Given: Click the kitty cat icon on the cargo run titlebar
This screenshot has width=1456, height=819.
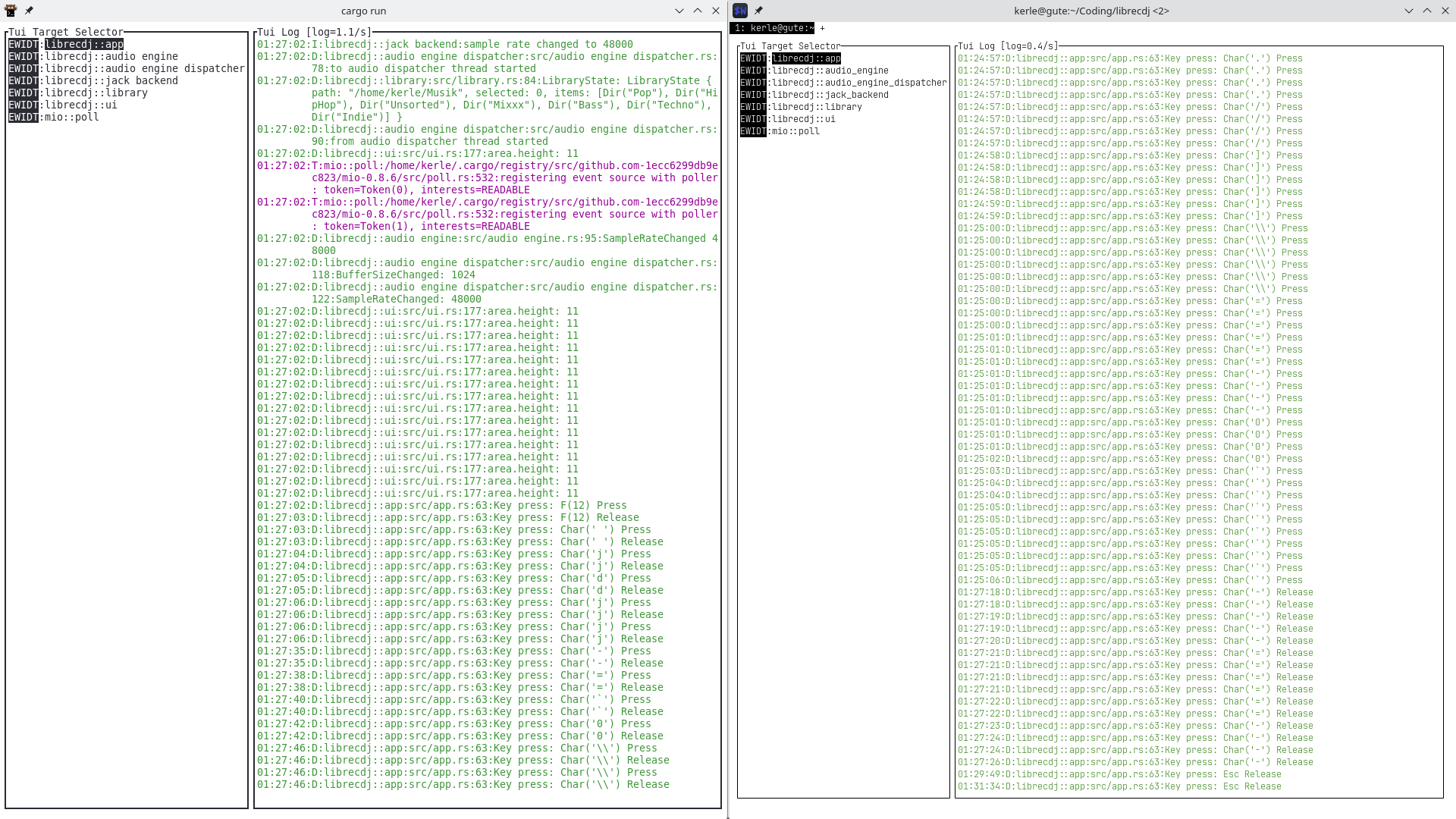Looking at the screenshot, I should point(11,11).
